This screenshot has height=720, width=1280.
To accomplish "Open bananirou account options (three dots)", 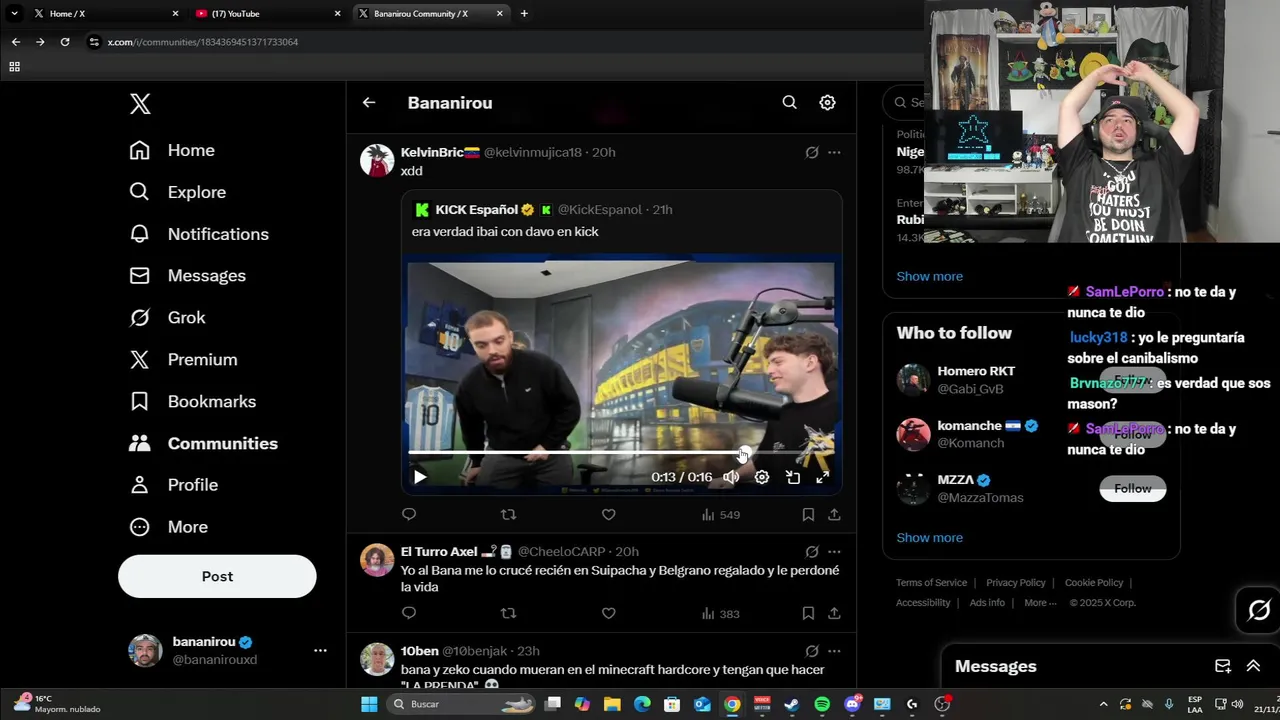I will pos(320,650).
